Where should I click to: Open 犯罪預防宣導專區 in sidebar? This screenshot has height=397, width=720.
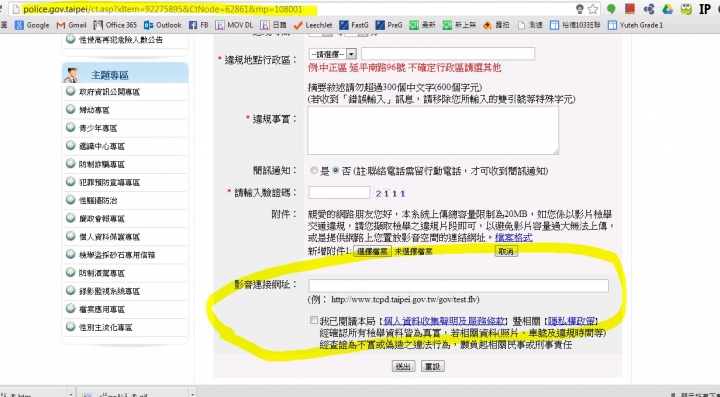coord(109,183)
